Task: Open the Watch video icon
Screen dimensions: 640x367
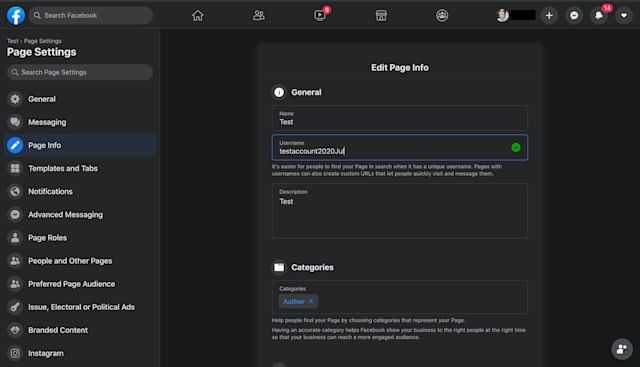Action: pos(320,16)
